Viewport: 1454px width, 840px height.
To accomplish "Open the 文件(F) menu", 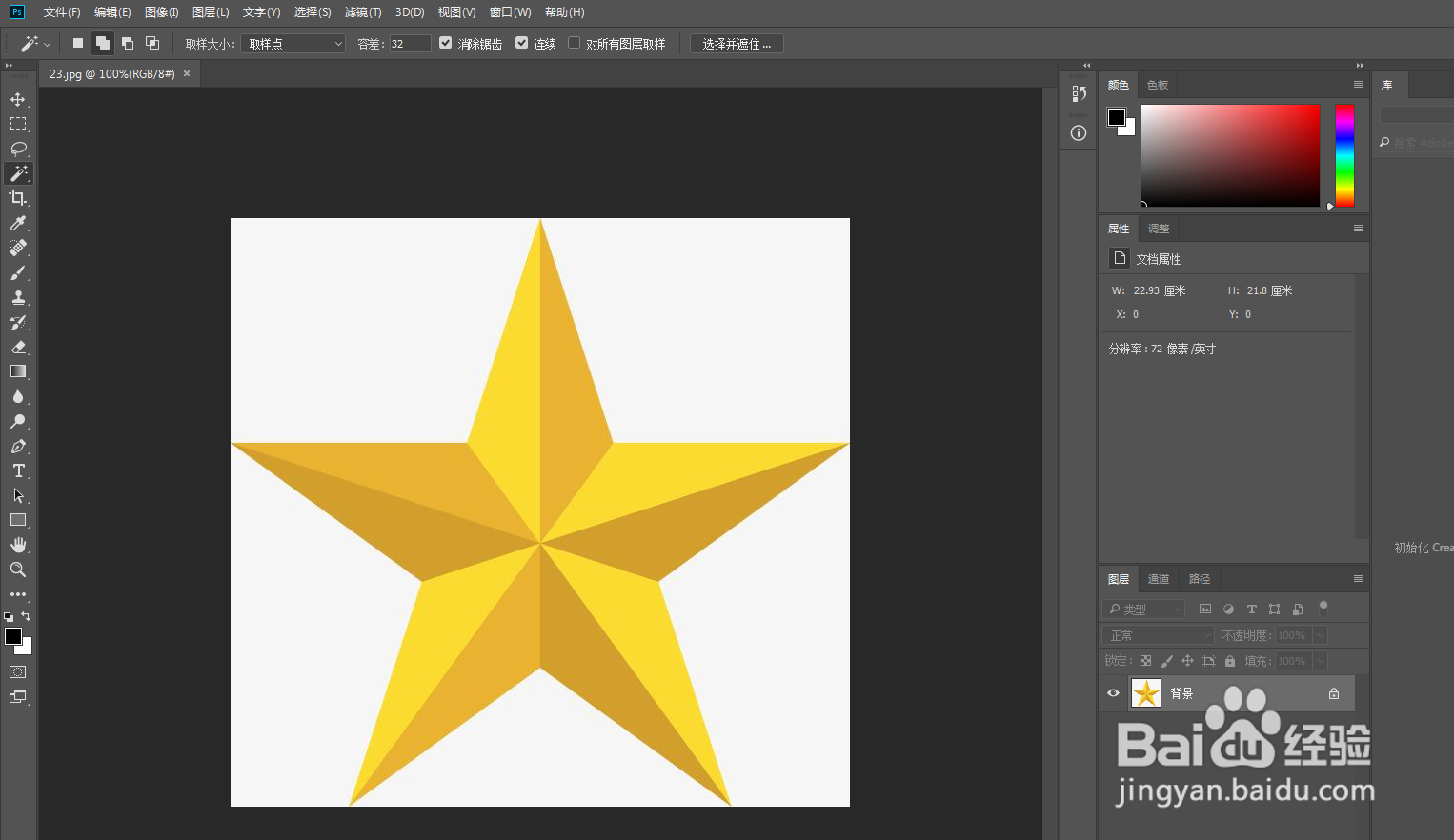I will point(62,12).
